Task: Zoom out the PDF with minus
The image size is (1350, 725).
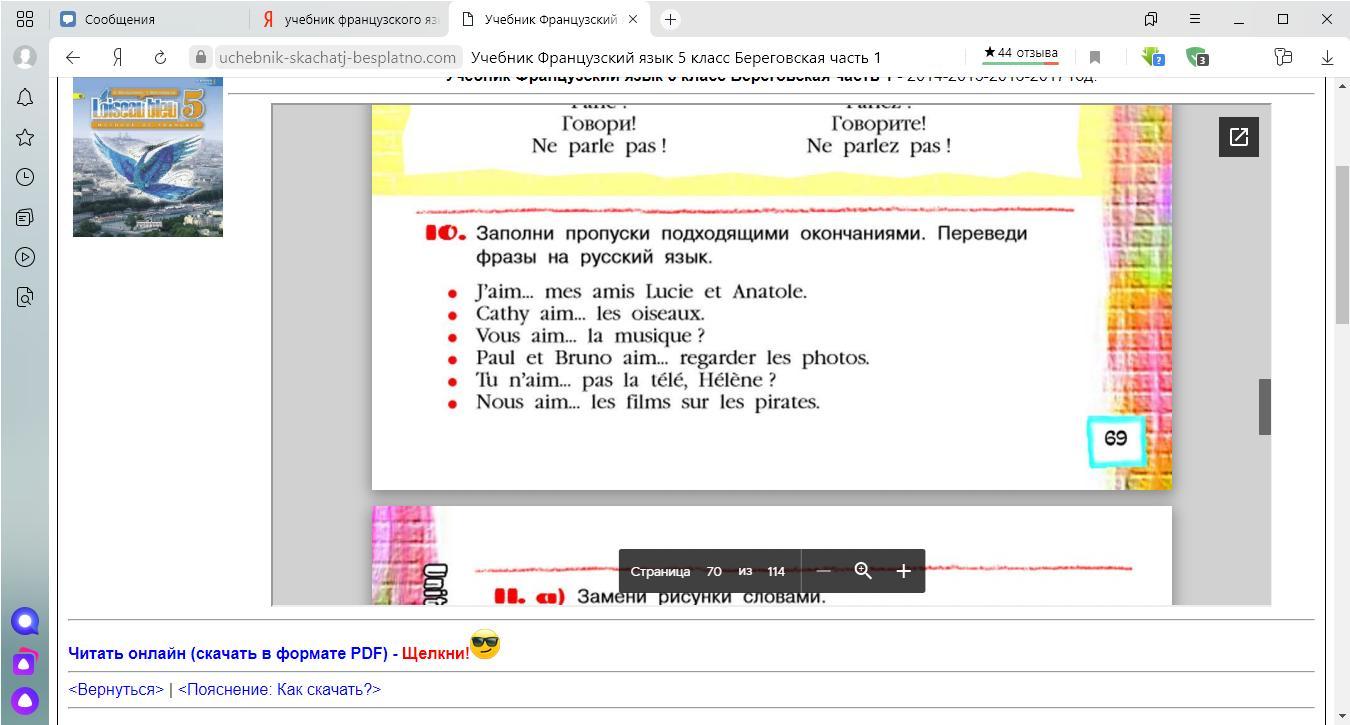Action: pyautogui.click(x=823, y=571)
